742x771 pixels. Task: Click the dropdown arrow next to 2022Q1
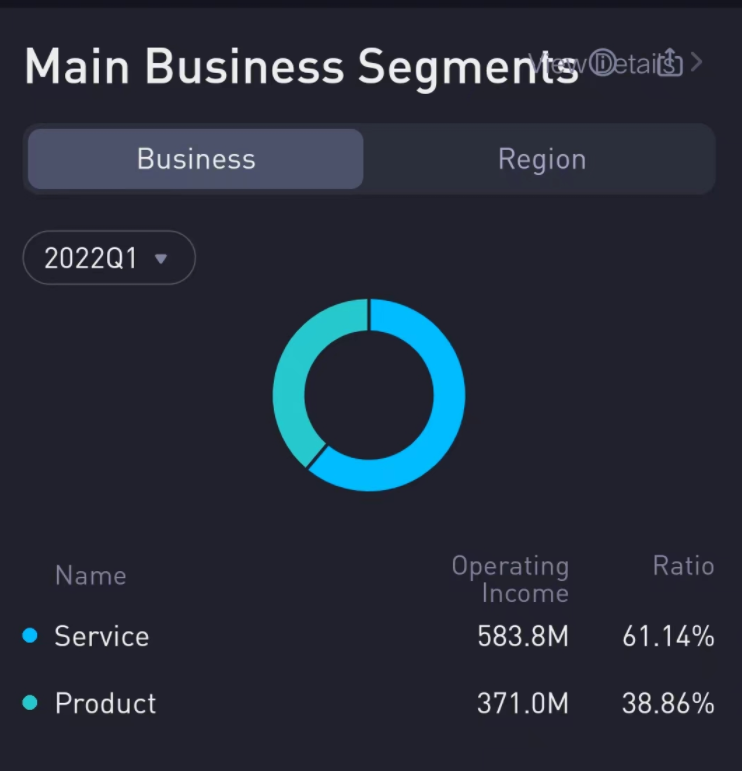pos(160,259)
